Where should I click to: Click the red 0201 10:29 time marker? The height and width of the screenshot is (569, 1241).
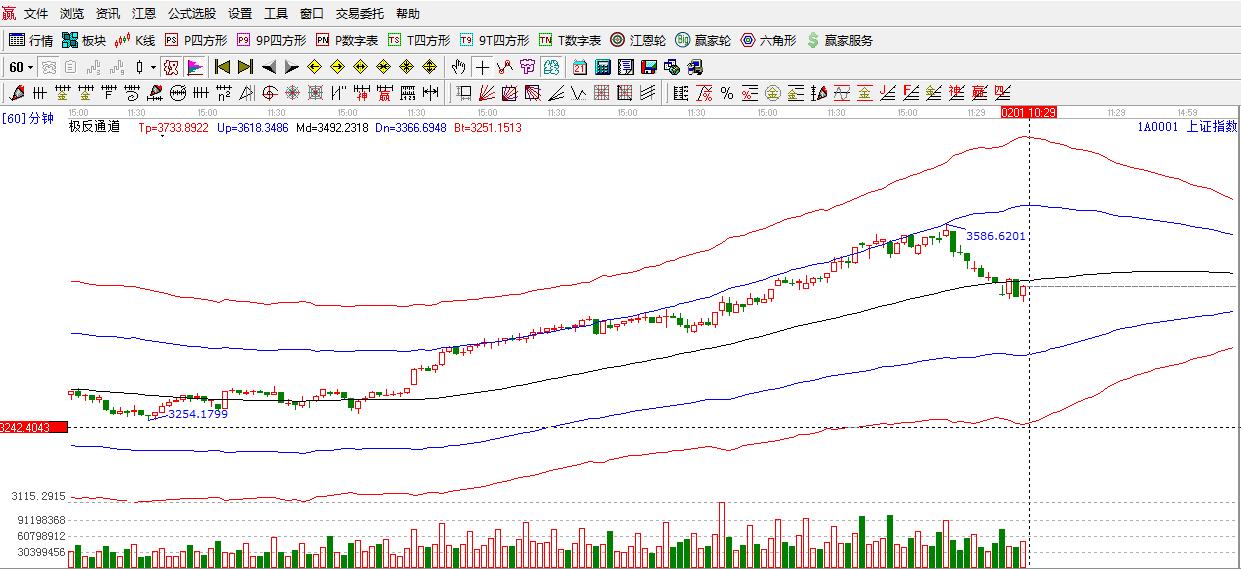(1029, 113)
